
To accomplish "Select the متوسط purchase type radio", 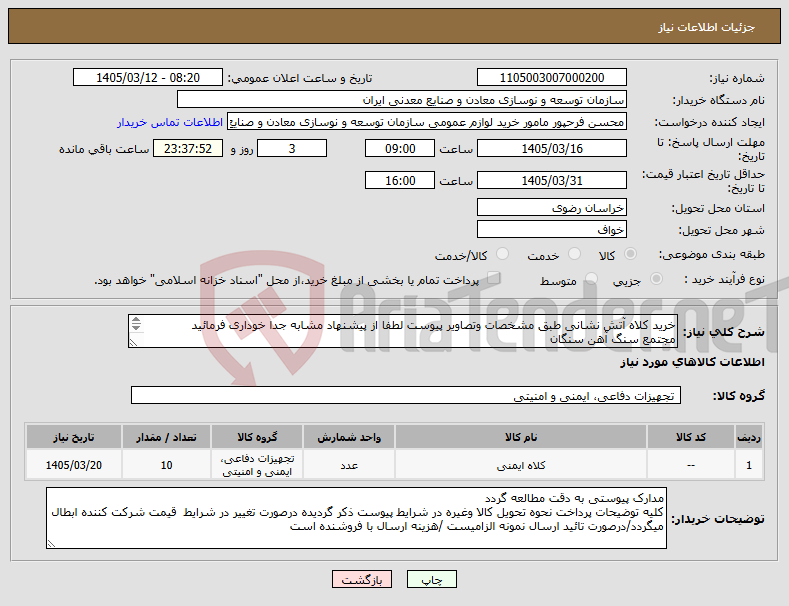I will click(x=591, y=279).
